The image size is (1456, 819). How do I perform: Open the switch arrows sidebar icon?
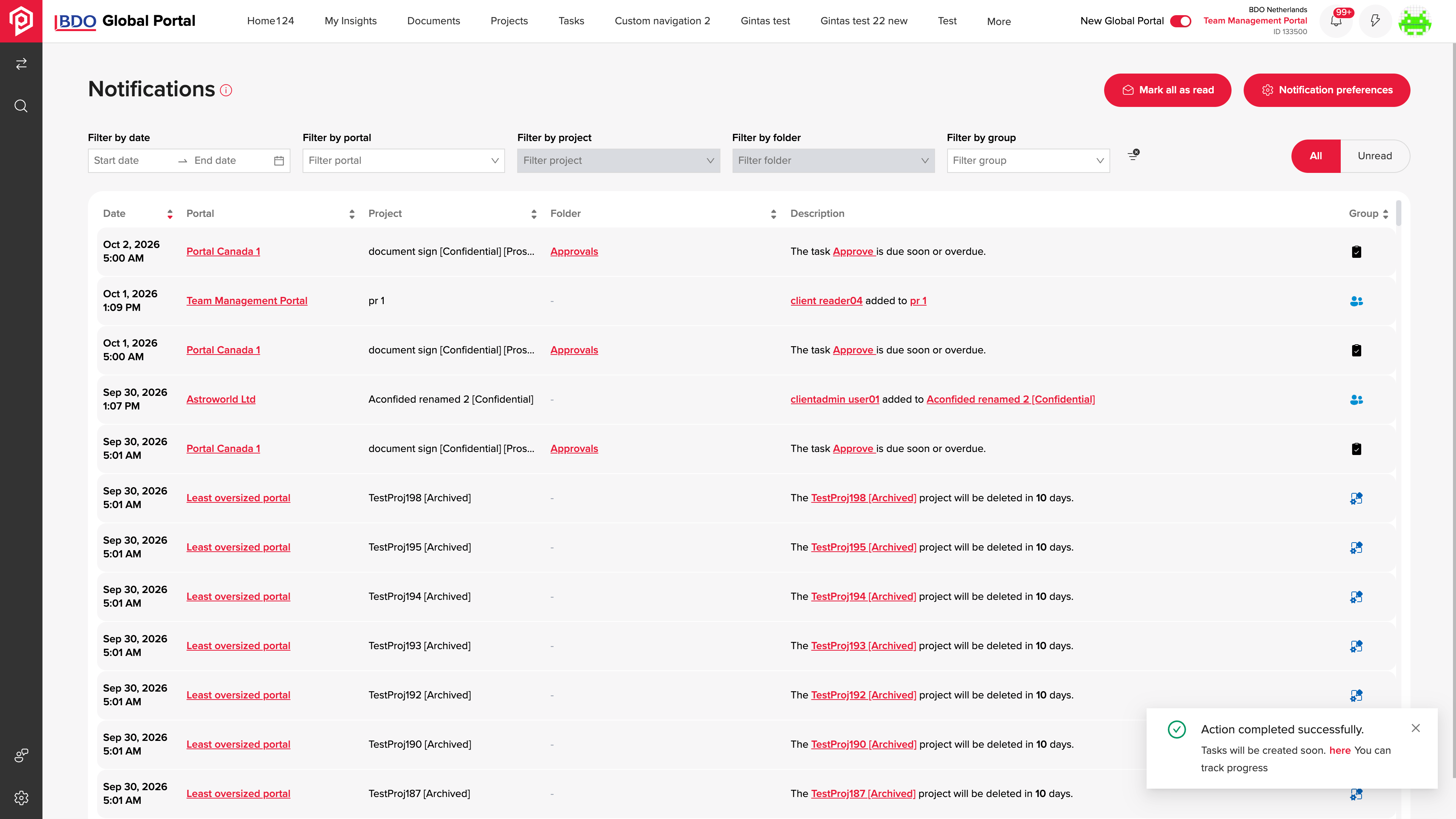tap(21, 64)
